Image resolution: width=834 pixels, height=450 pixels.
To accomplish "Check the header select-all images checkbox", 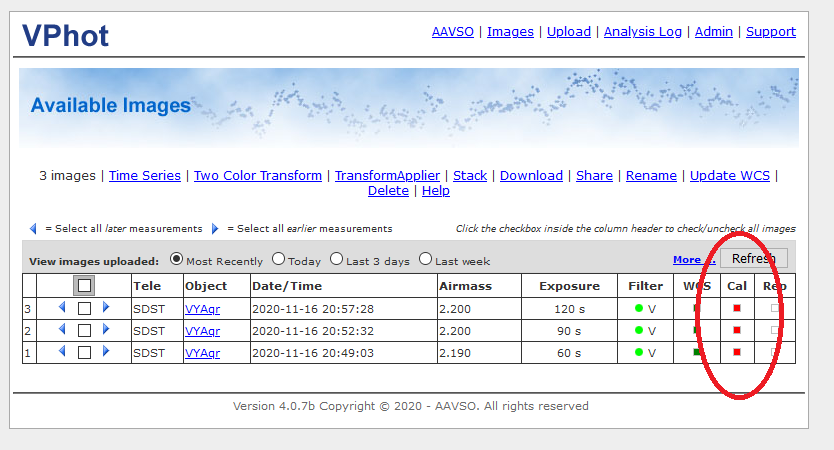I will point(84,286).
